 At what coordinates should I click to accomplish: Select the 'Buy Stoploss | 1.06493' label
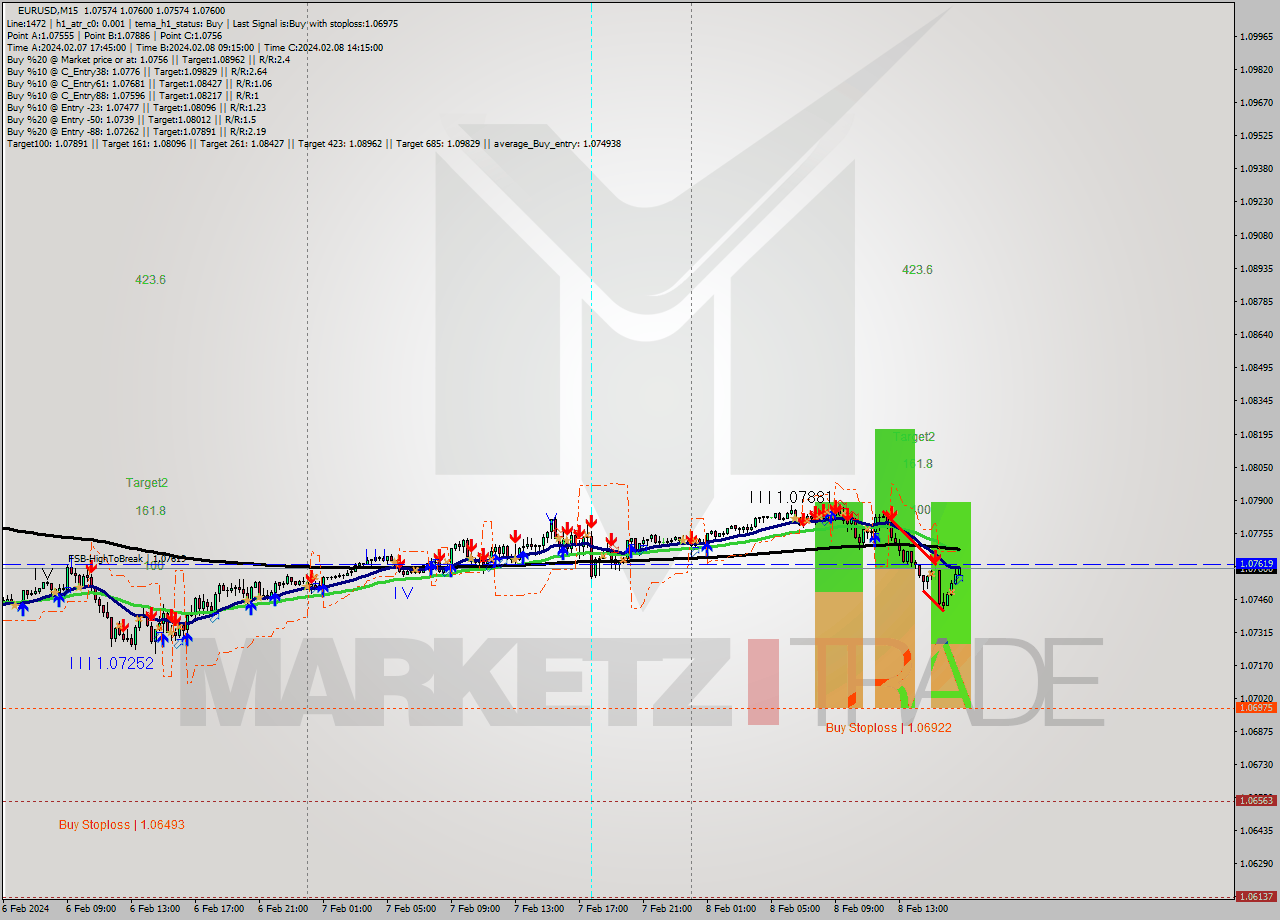121,825
